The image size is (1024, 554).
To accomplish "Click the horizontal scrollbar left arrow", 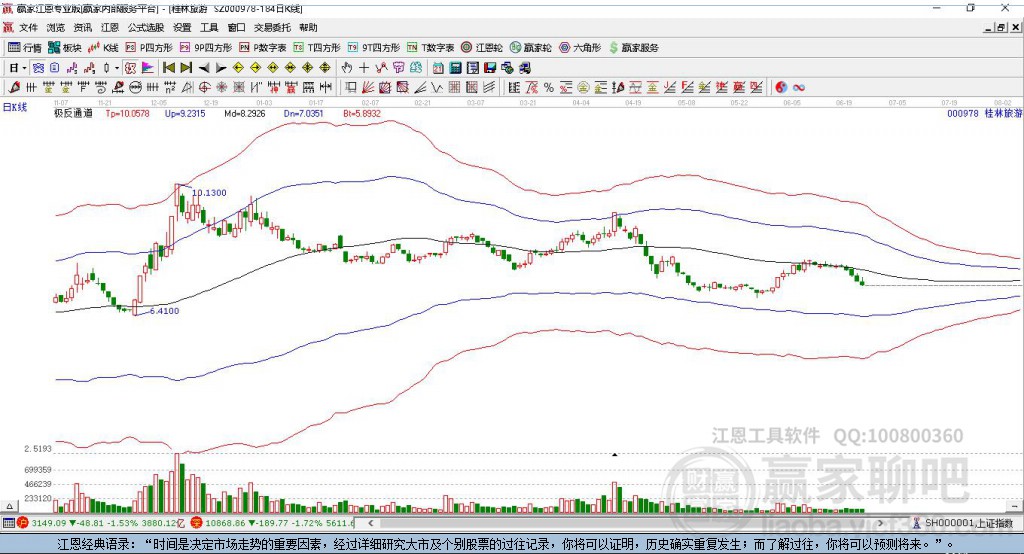I will tap(370, 523).
